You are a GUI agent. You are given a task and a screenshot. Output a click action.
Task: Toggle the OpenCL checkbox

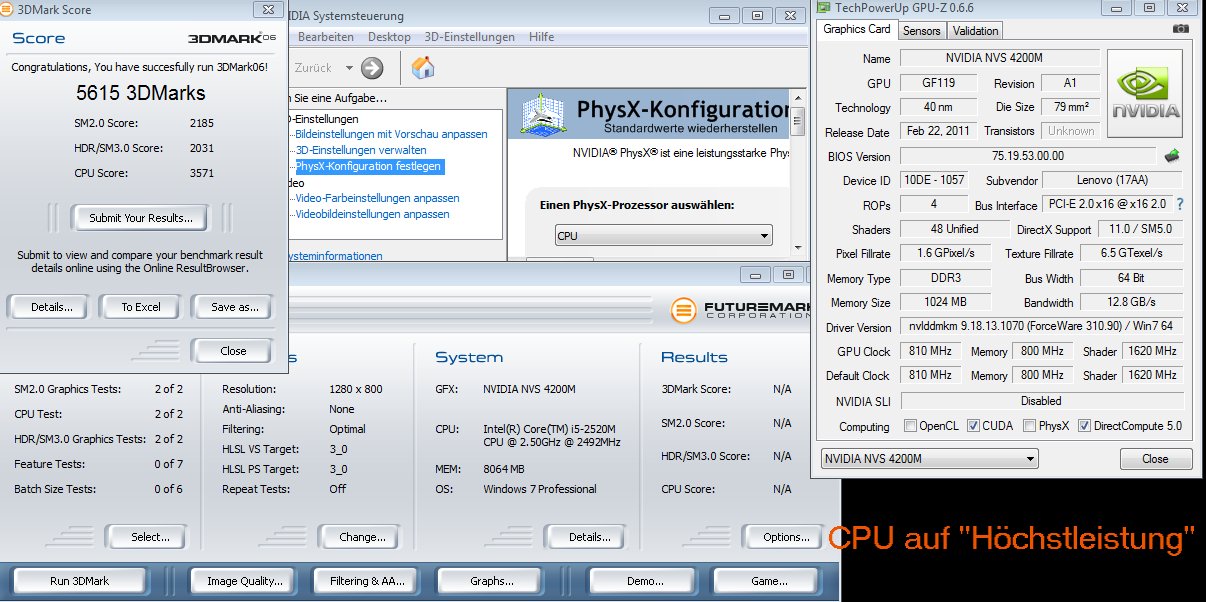pyautogui.click(x=910, y=426)
